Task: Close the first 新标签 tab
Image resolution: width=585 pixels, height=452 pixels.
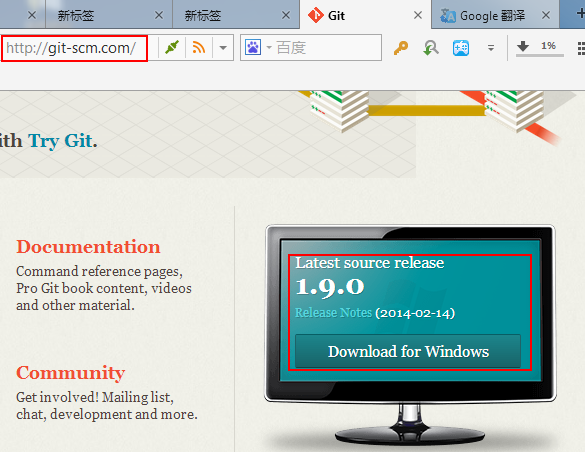Action: pyautogui.click(x=159, y=15)
